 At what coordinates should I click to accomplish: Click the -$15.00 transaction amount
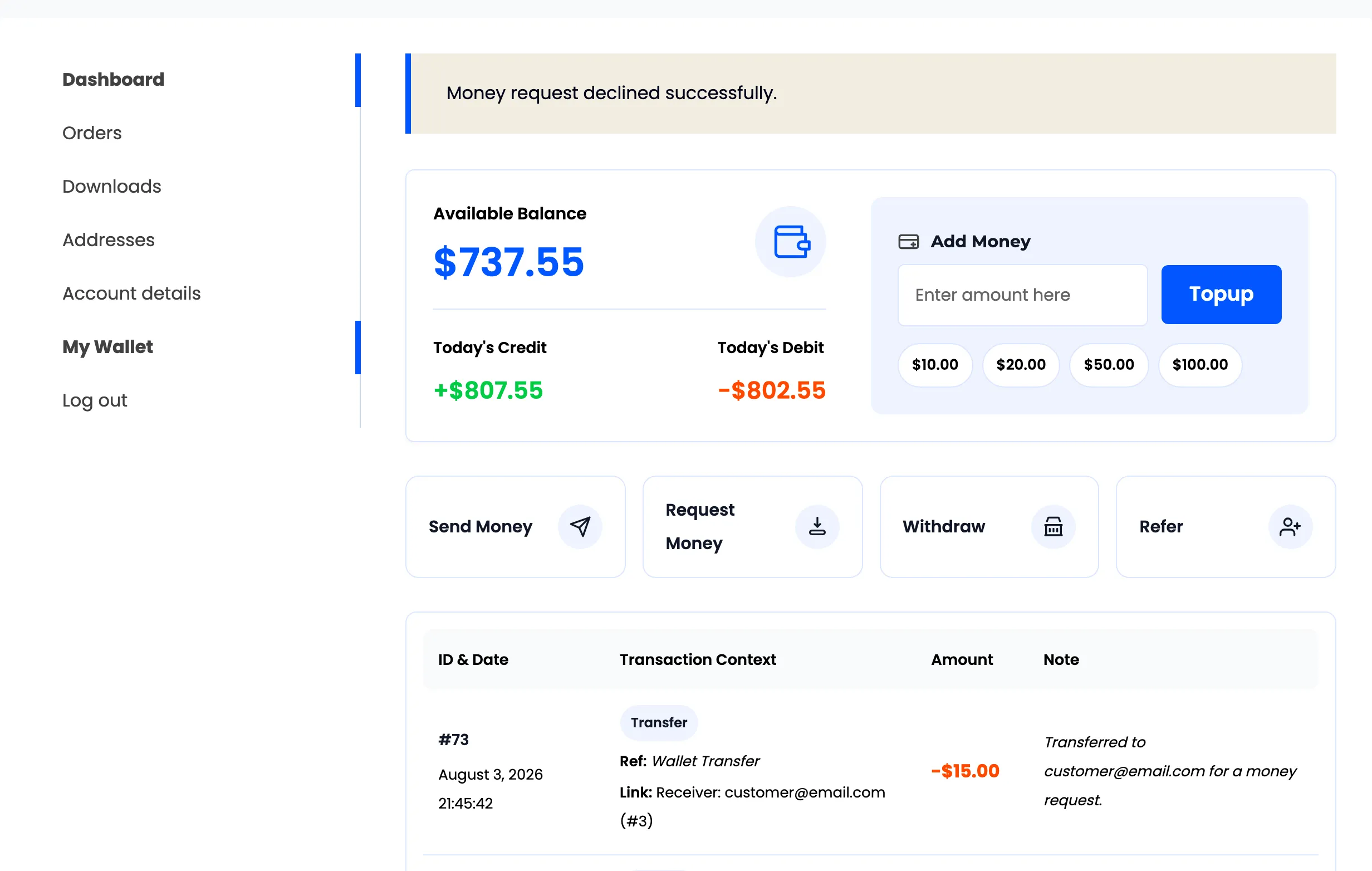click(x=965, y=771)
